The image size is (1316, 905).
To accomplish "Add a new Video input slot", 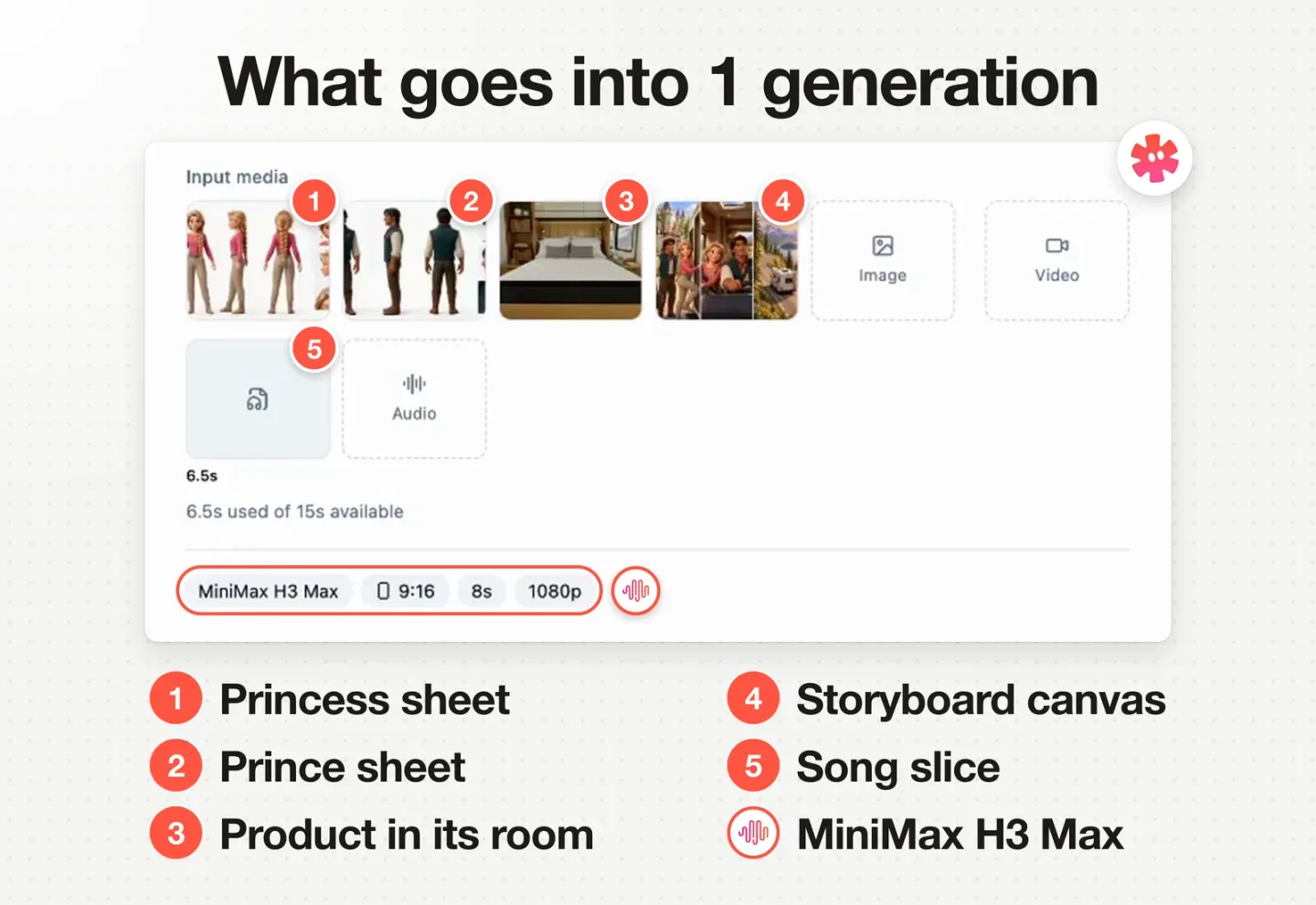I will pyautogui.click(x=1056, y=261).
